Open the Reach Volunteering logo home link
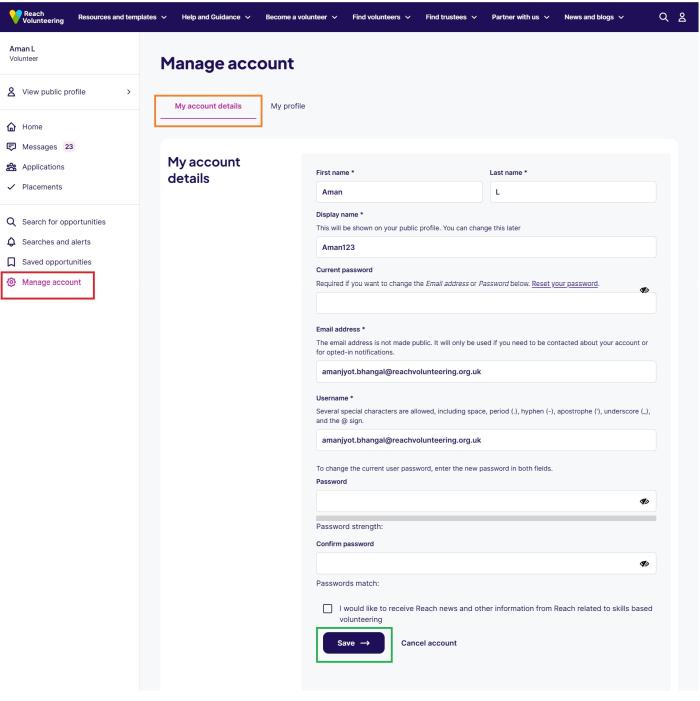 37,17
